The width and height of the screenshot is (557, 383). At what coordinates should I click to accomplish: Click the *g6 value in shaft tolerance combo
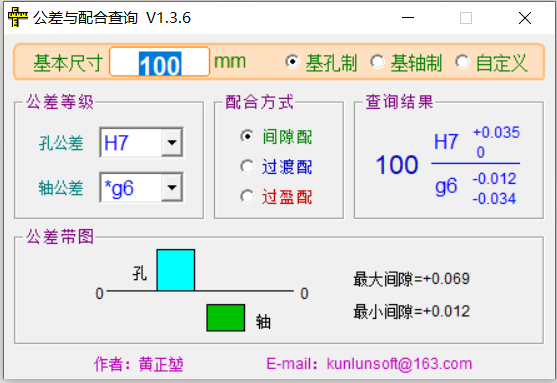click(x=119, y=188)
